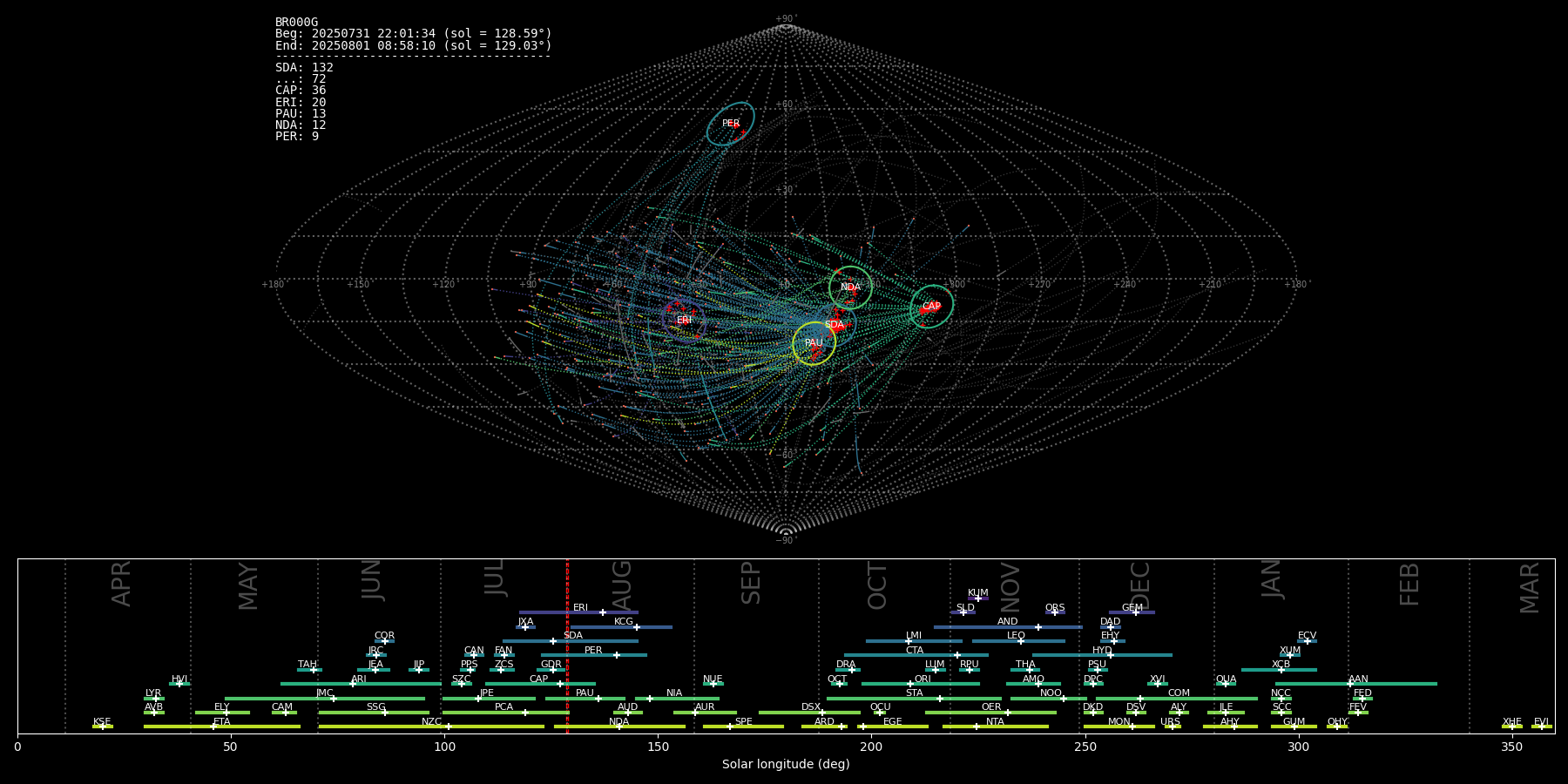
Task: Click the FEB month label in the timeline
Action: 1409,584
